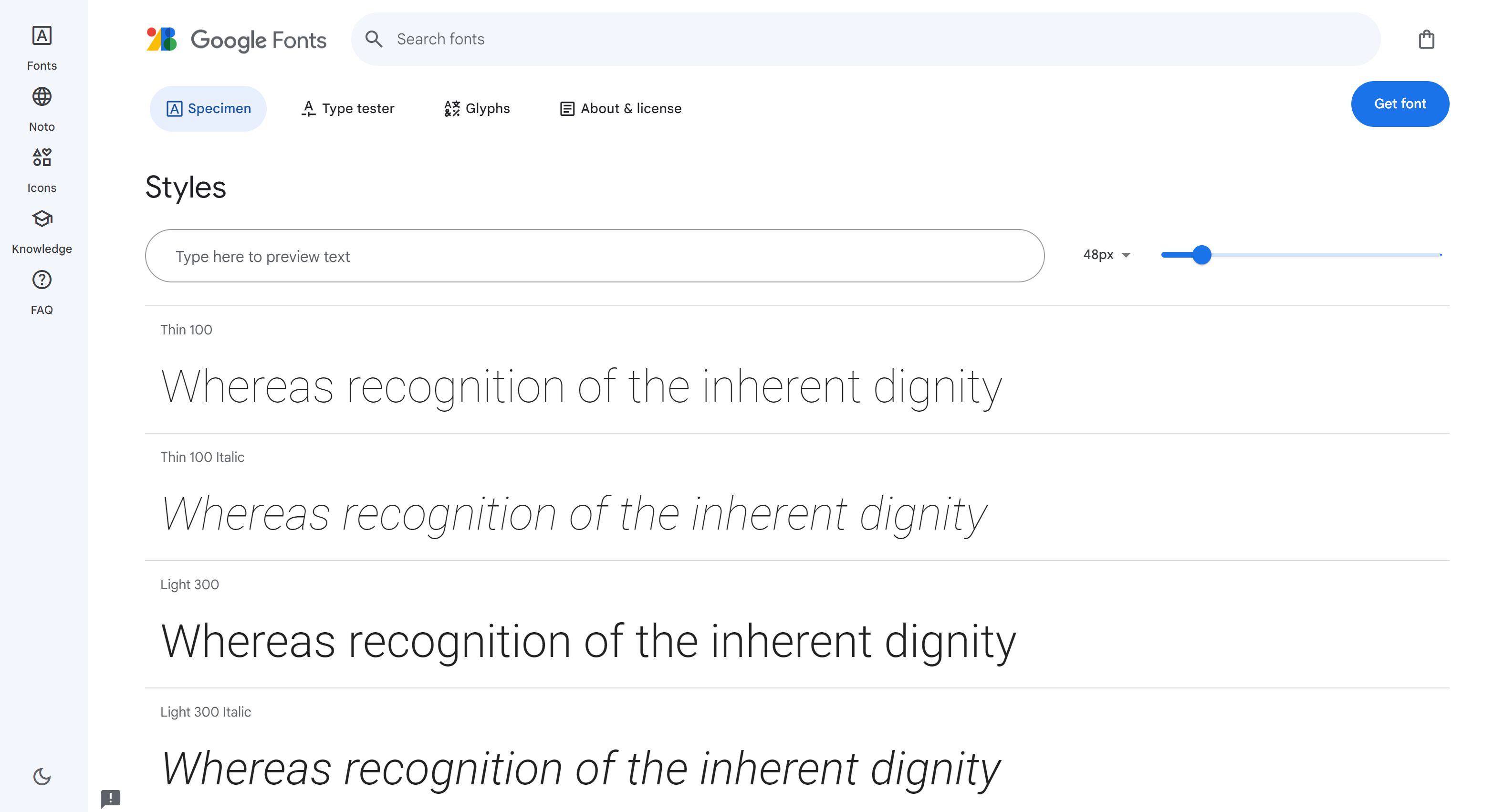Open the Knowledge graduation cap icon

click(42, 219)
